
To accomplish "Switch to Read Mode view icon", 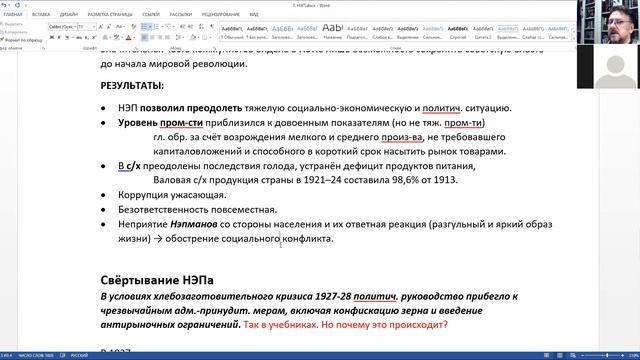I will [x=547, y=356].
